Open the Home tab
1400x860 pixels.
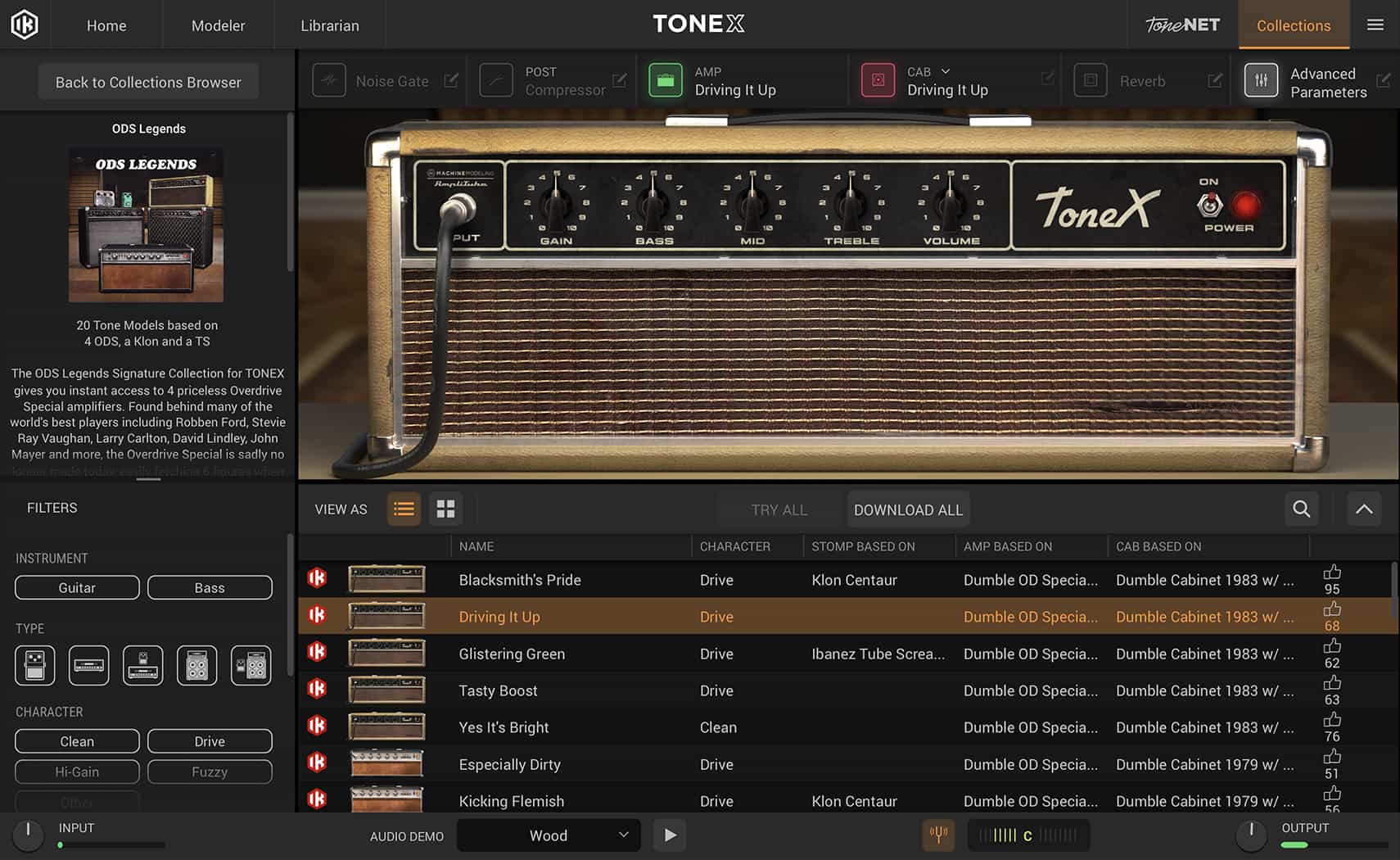tap(106, 25)
